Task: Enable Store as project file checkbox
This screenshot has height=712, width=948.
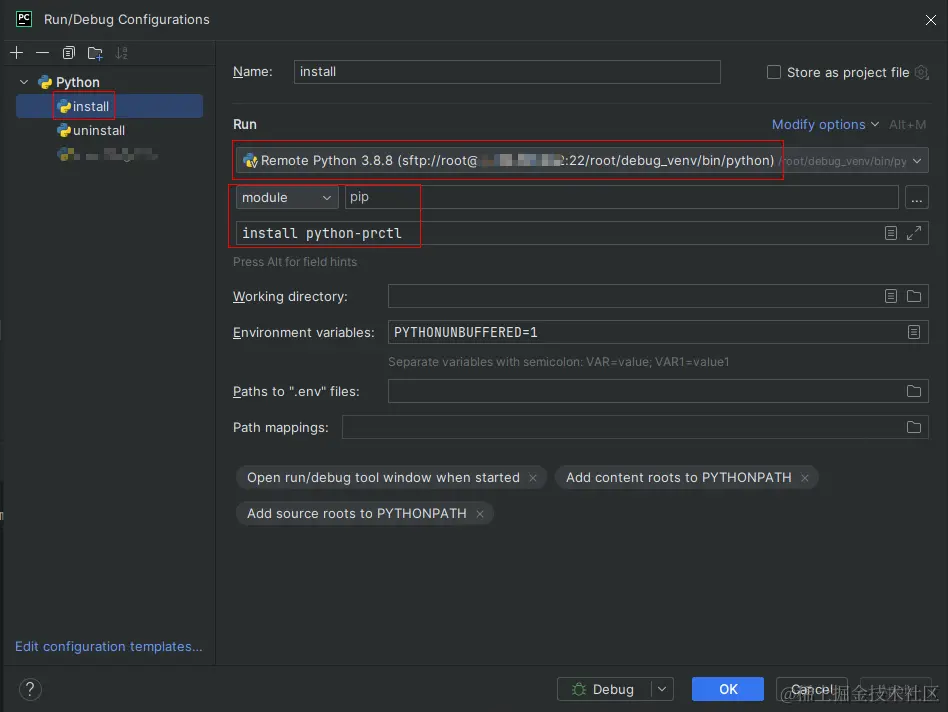Action: [773, 73]
